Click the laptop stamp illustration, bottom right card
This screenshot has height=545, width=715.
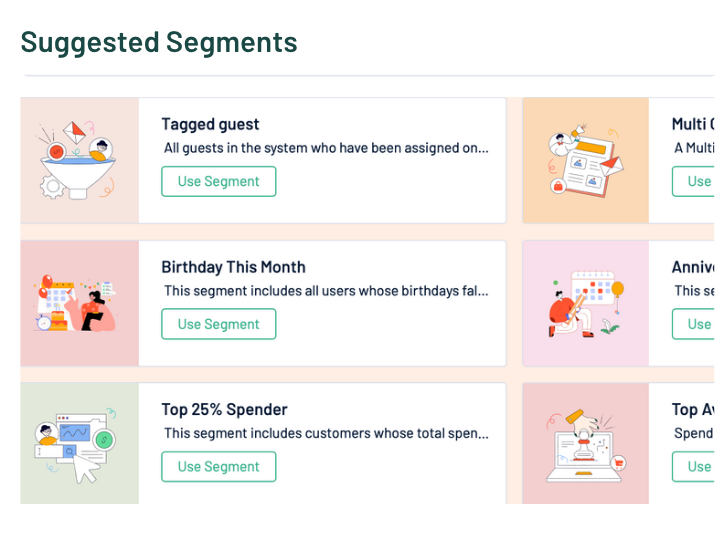pos(585,444)
